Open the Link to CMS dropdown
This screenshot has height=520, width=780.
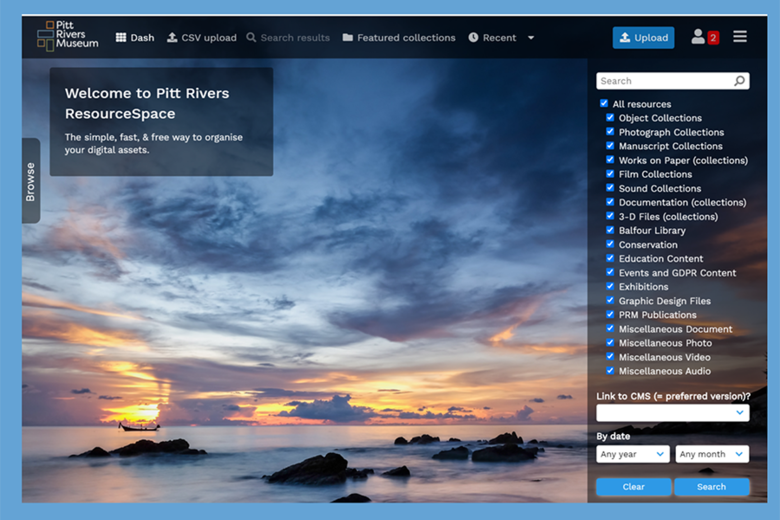click(x=673, y=413)
